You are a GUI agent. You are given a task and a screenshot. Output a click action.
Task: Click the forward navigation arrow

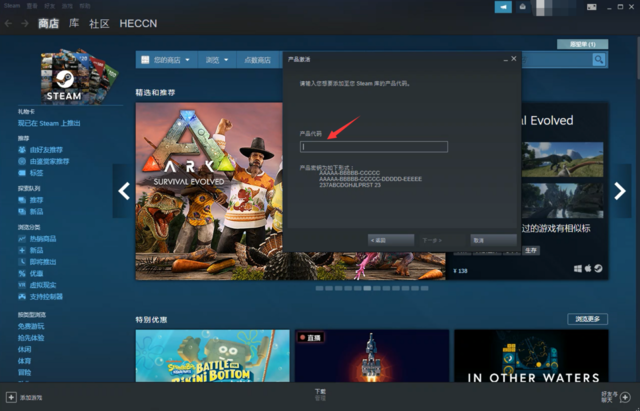click(25, 24)
